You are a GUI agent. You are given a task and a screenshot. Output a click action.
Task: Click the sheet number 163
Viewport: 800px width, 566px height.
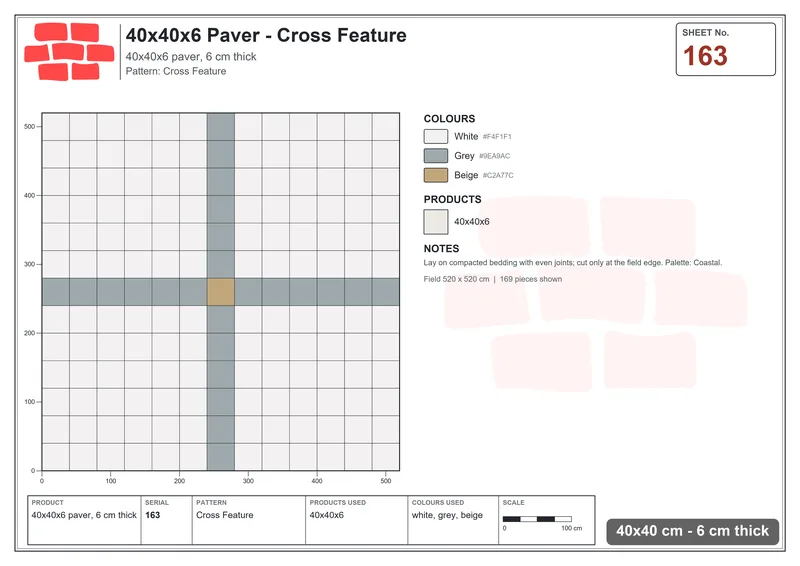click(705, 56)
